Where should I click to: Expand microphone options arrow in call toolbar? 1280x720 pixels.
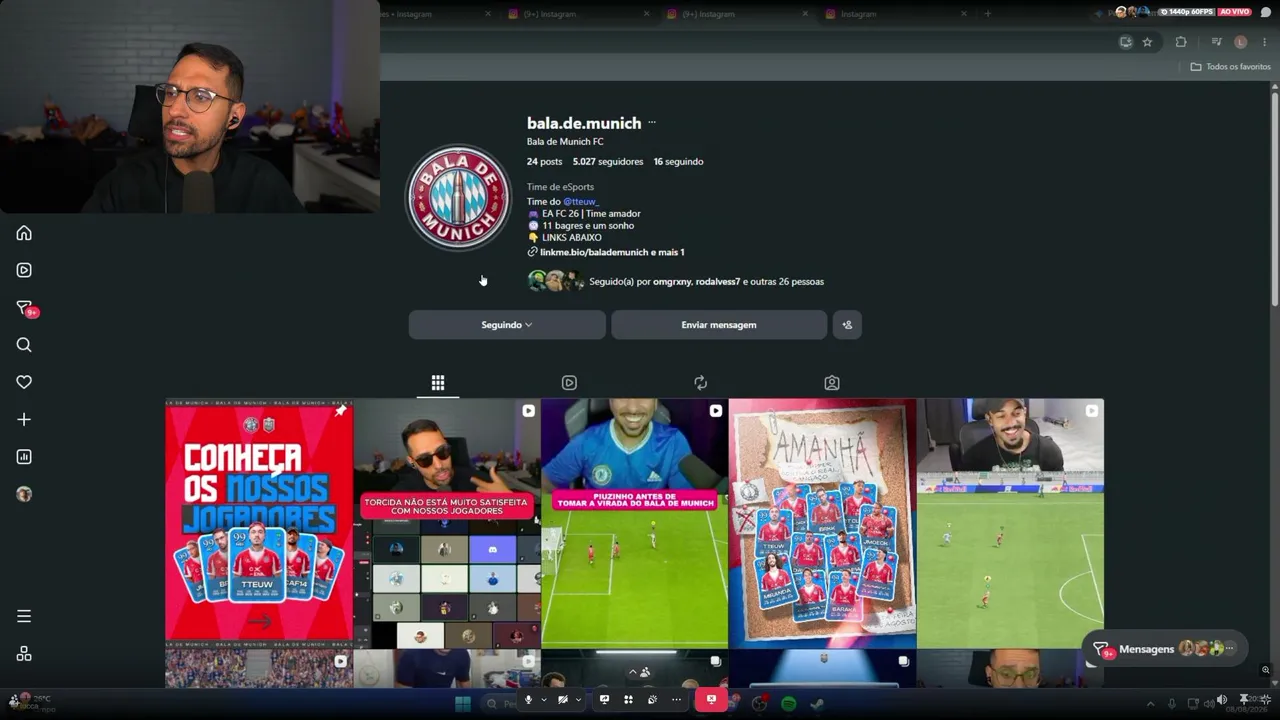[x=543, y=700]
